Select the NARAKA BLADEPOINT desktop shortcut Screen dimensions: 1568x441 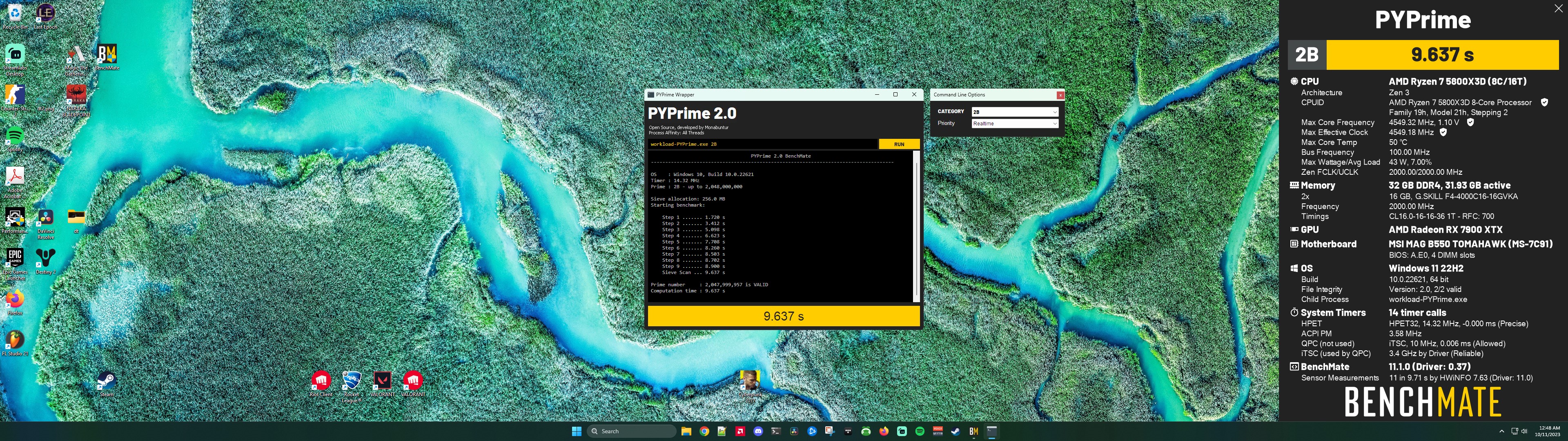(76, 101)
